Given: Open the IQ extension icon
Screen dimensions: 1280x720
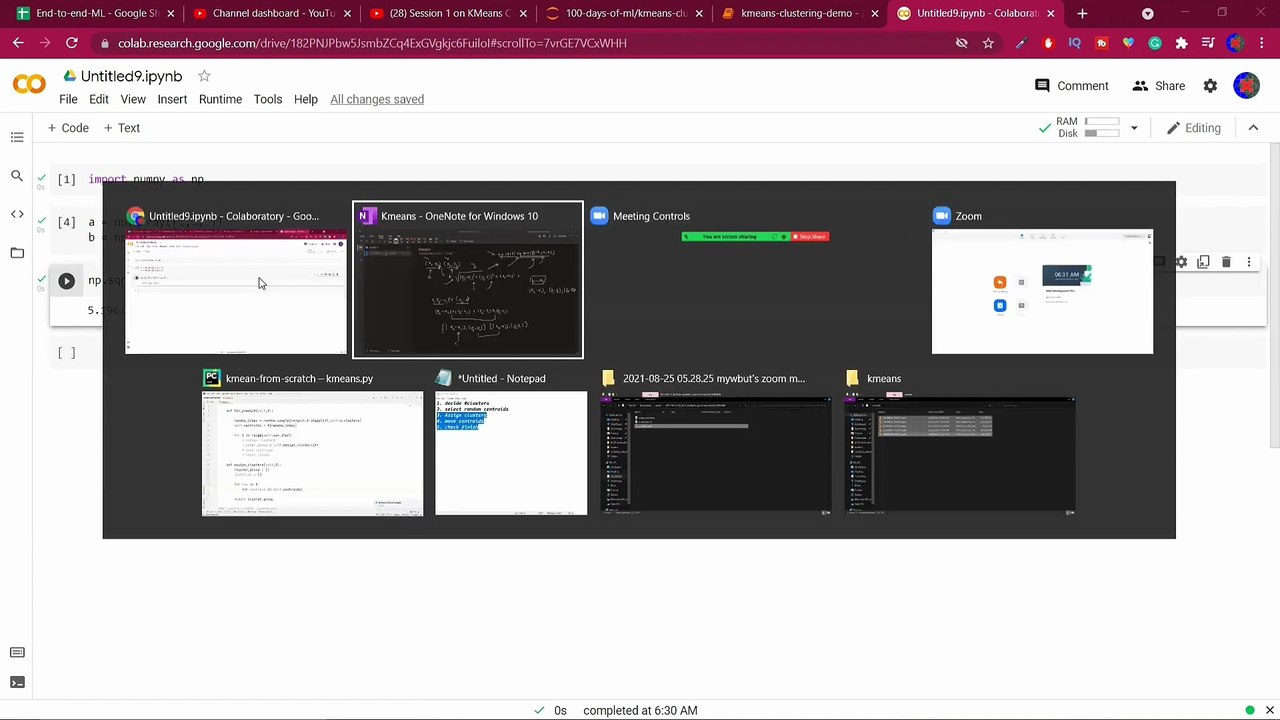Looking at the screenshot, I should click(1075, 43).
